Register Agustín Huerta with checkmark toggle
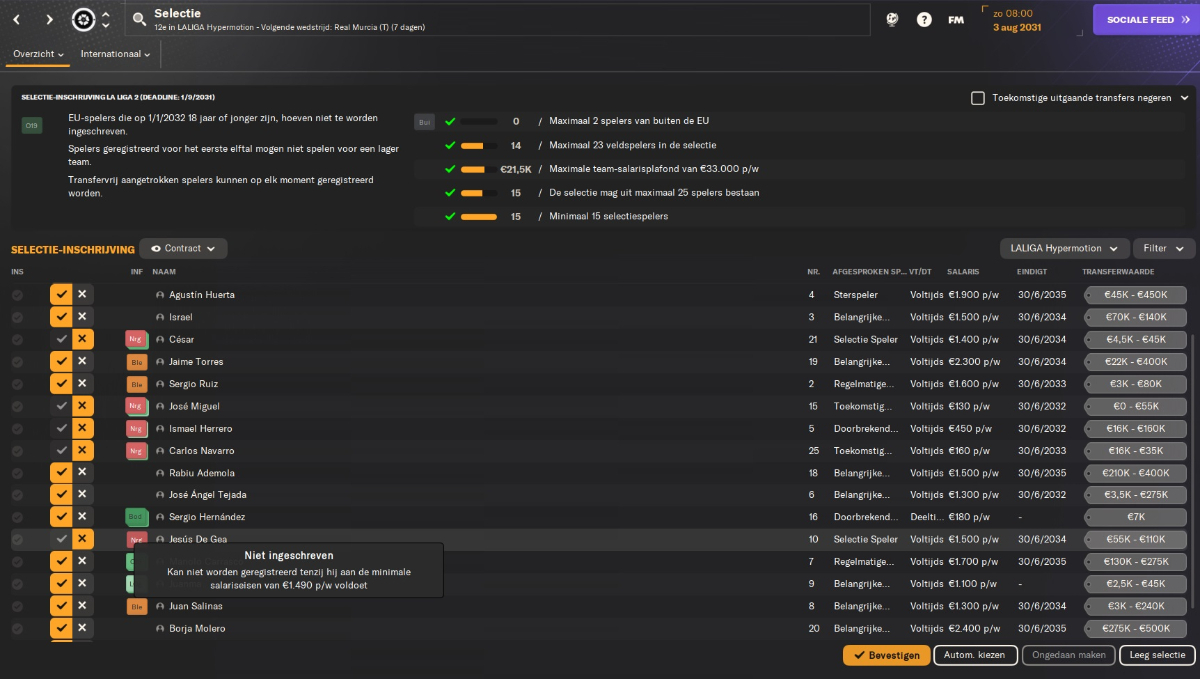The height and width of the screenshot is (679, 1200). [61, 295]
